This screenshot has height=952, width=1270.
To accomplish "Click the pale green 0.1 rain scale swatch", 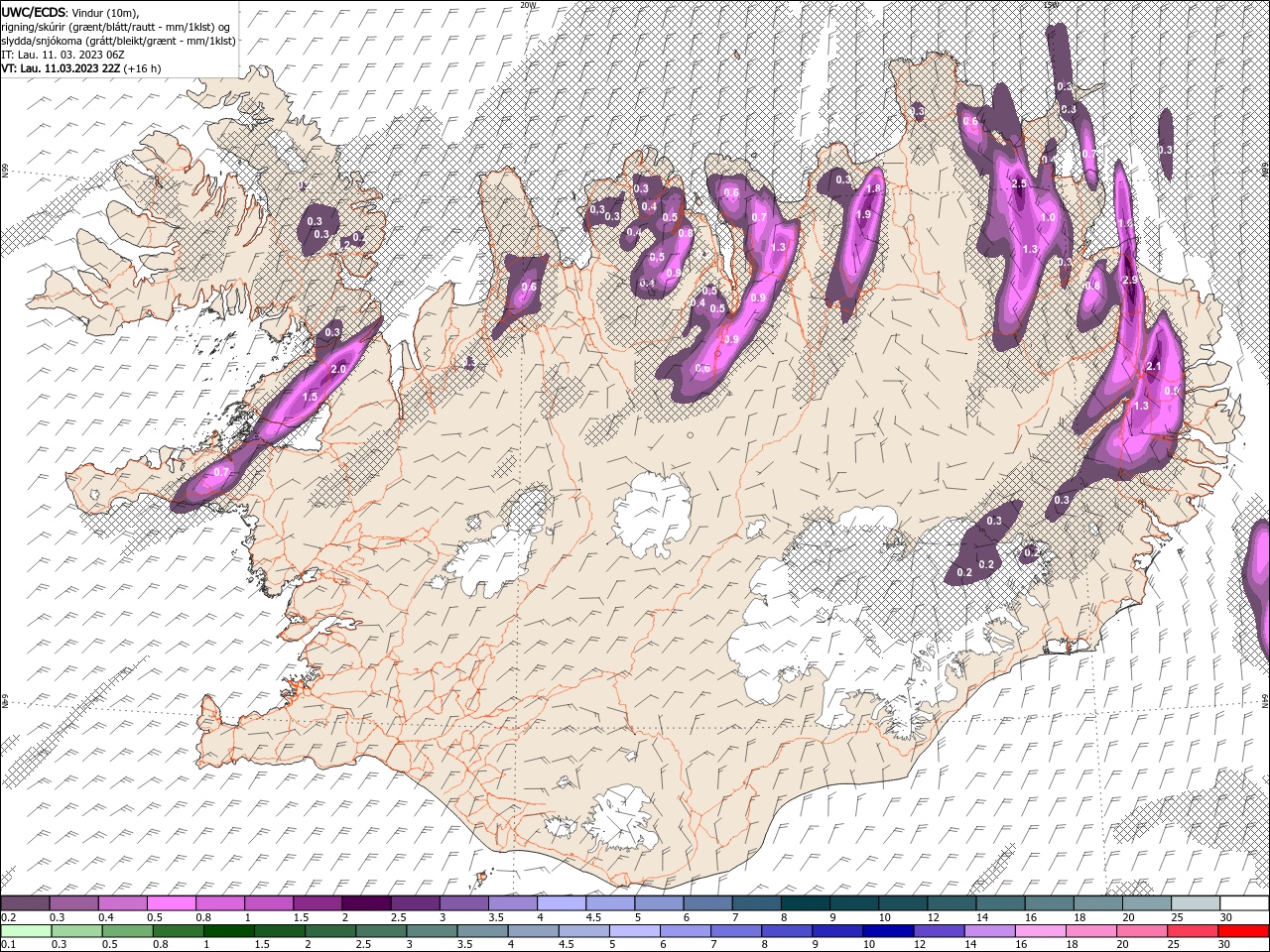I will tap(26, 931).
